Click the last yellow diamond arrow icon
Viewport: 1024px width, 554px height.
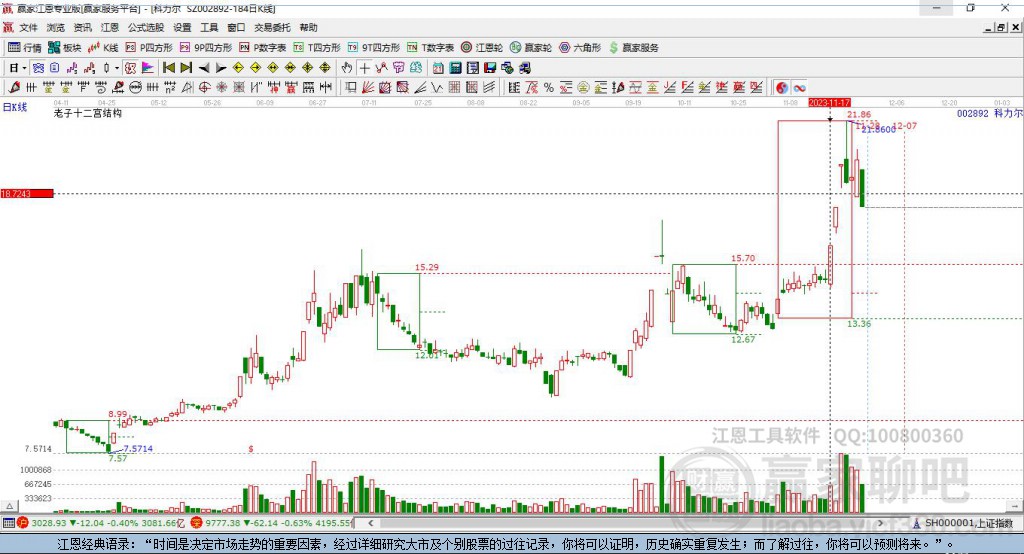pos(325,68)
